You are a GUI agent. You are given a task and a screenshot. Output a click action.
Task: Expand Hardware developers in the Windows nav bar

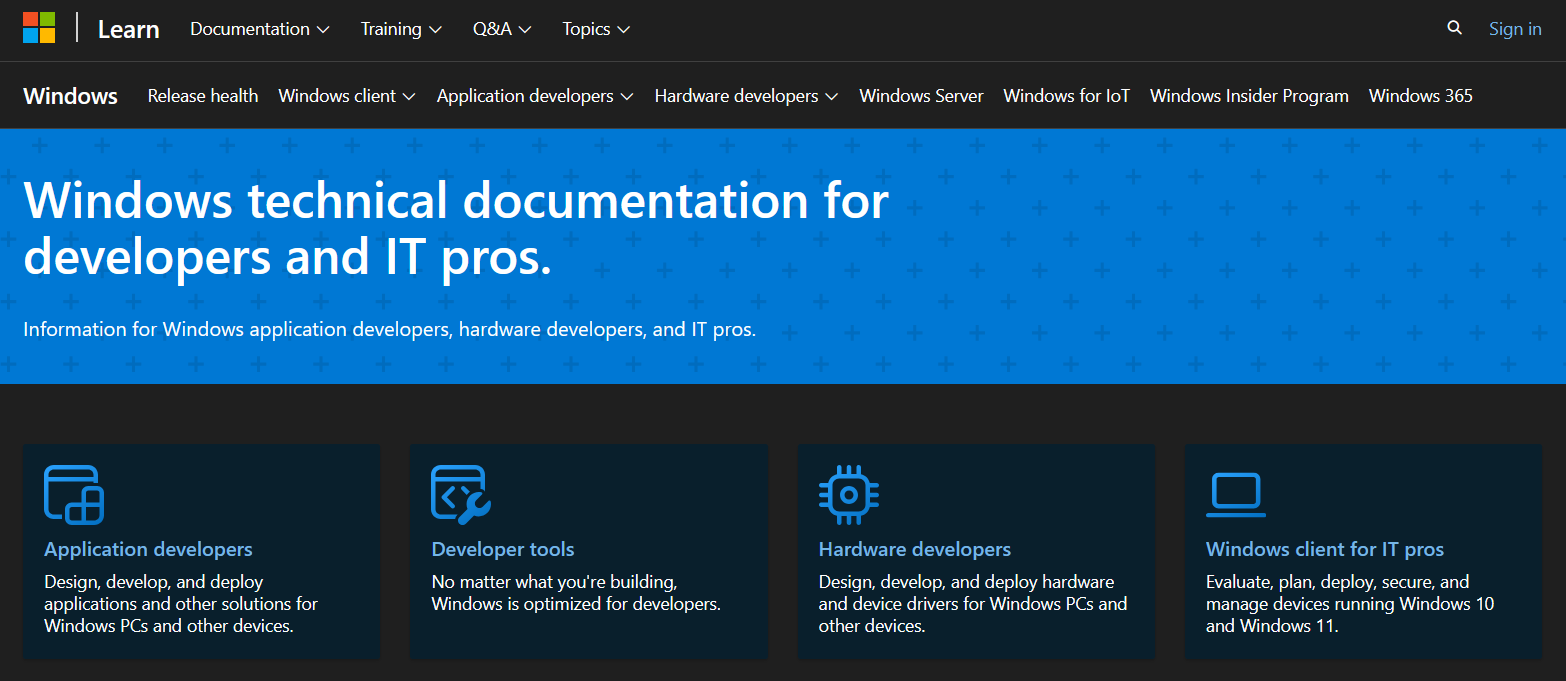click(746, 96)
